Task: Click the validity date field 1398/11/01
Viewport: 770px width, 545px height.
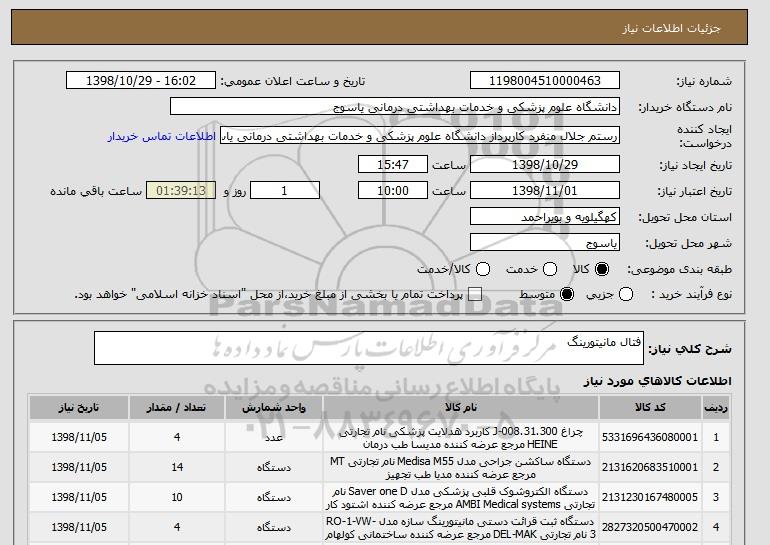Action: [x=545, y=191]
